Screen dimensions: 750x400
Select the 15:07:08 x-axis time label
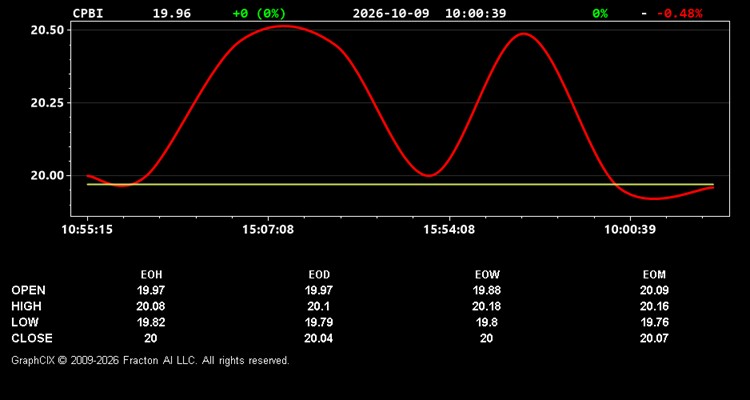268,230
